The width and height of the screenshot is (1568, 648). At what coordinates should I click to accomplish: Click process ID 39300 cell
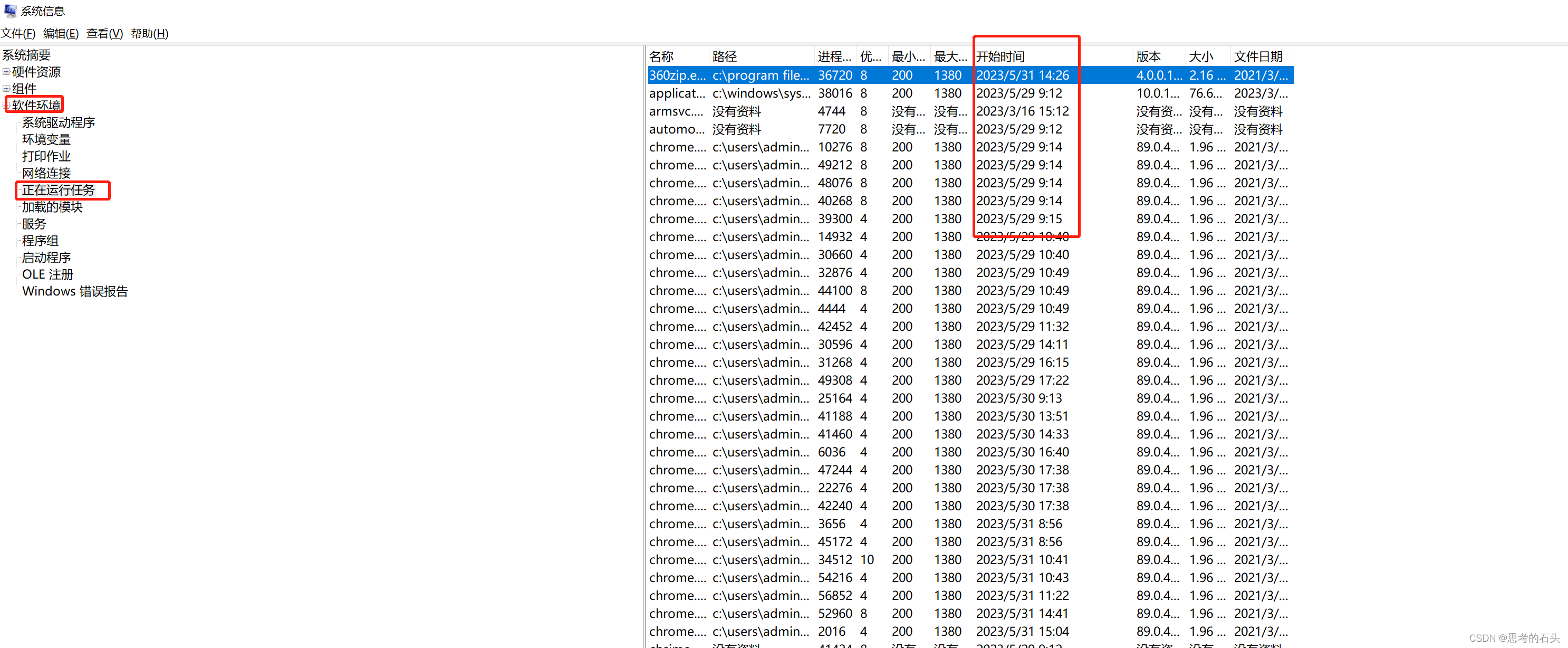(834, 219)
